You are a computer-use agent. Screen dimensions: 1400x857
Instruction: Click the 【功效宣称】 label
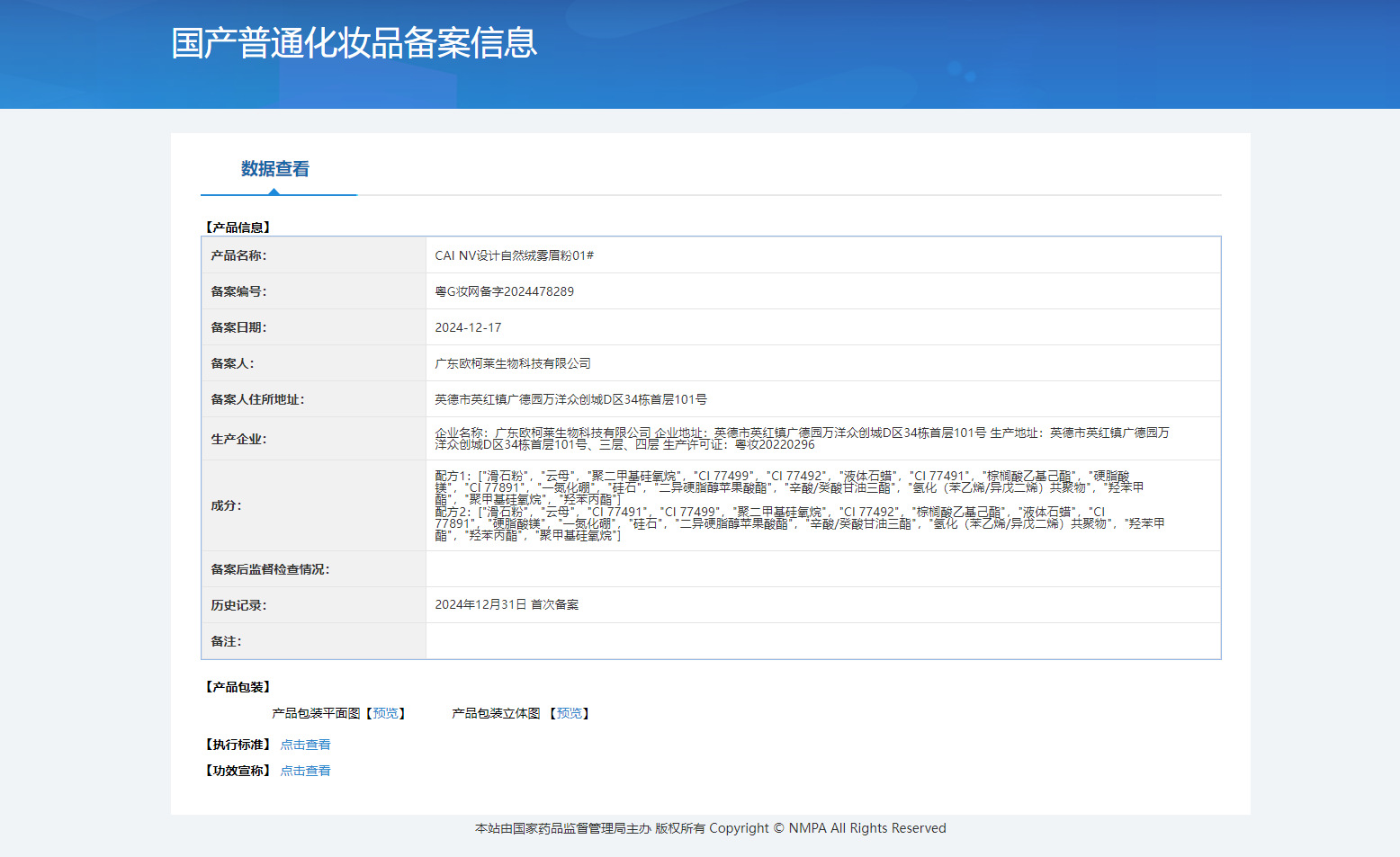coord(238,771)
